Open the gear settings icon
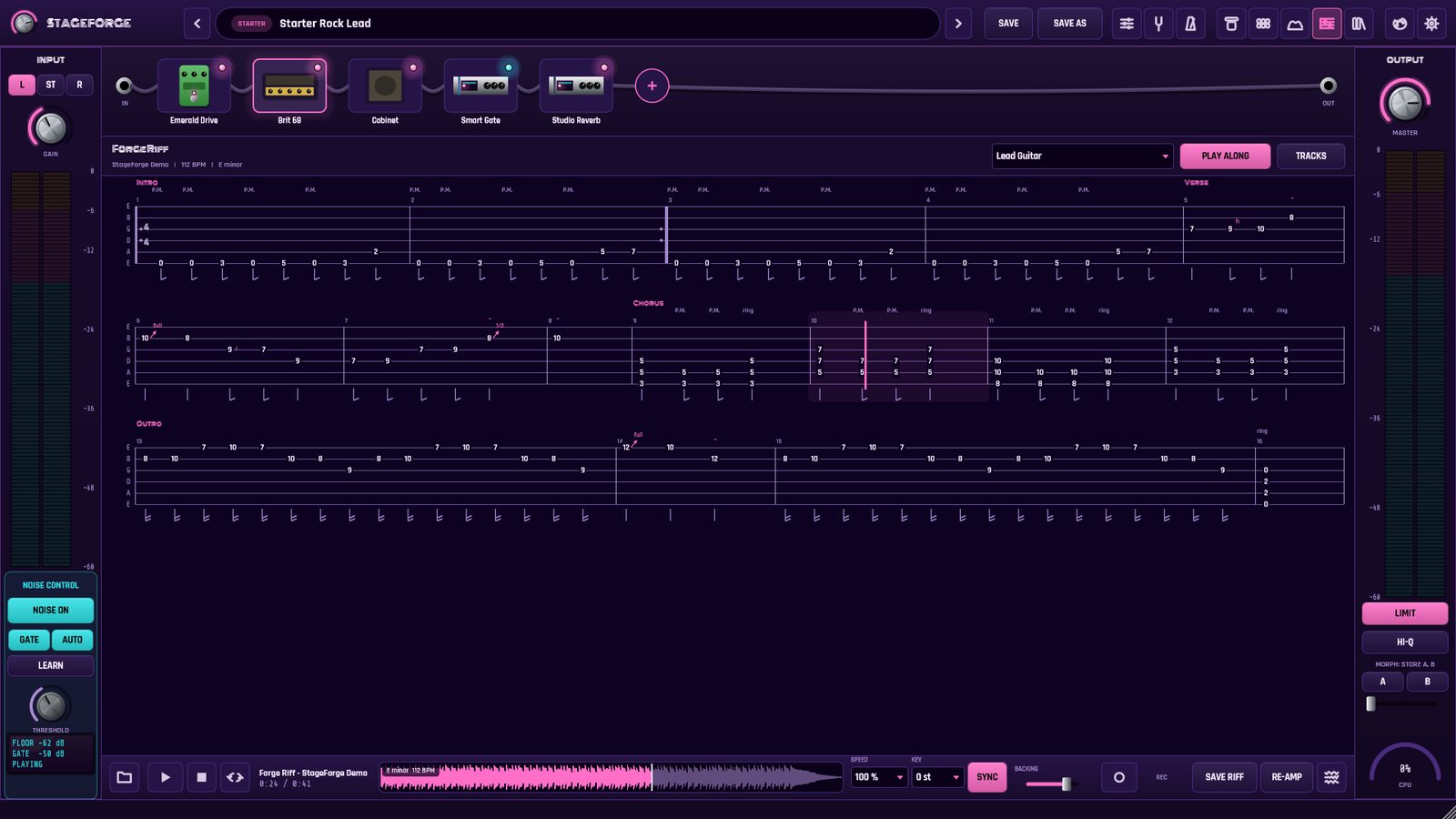This screenshot has height=819, width=1456. coord(1431,24)
